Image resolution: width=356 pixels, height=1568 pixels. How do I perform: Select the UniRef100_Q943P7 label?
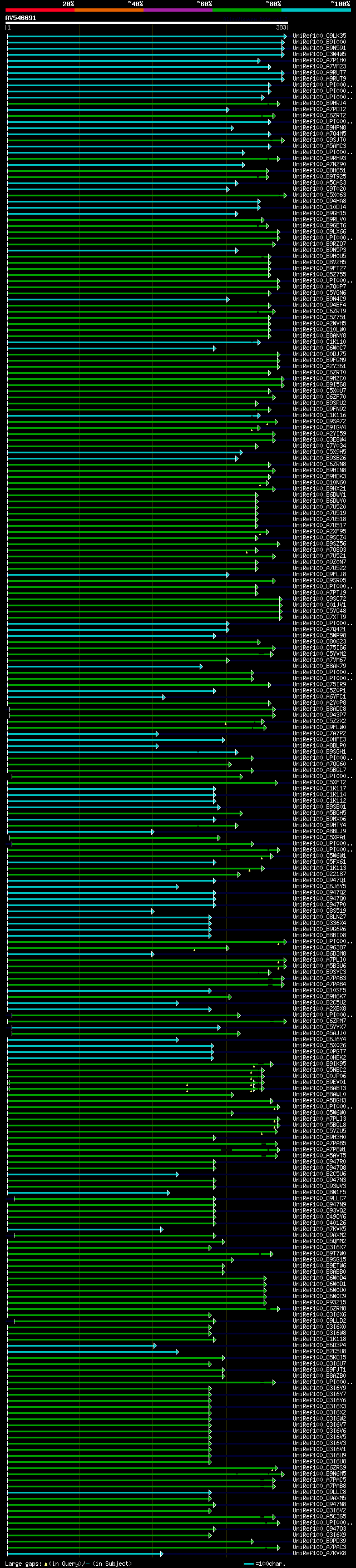[x=319, y=715]
